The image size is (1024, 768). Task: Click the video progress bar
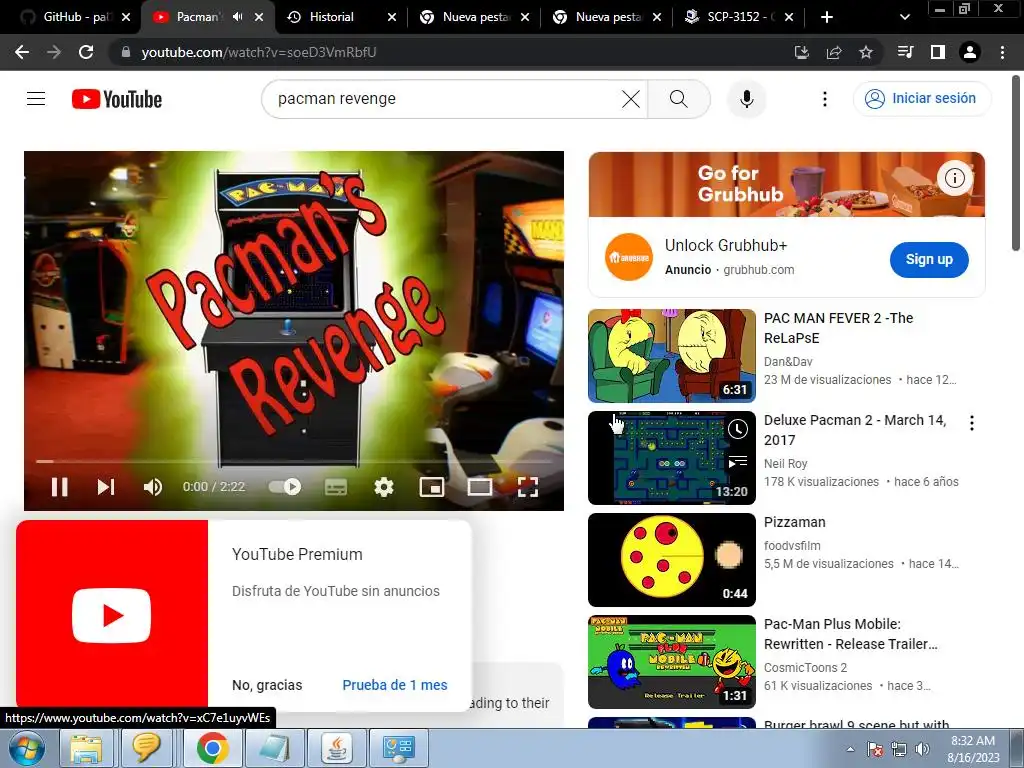point(294,461)
